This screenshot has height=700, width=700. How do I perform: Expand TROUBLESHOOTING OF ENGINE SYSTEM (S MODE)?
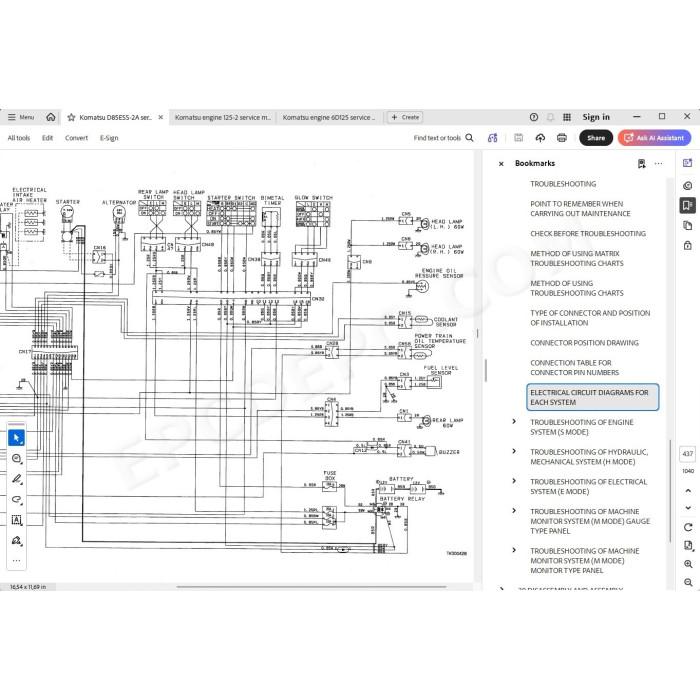coord(514,421)
